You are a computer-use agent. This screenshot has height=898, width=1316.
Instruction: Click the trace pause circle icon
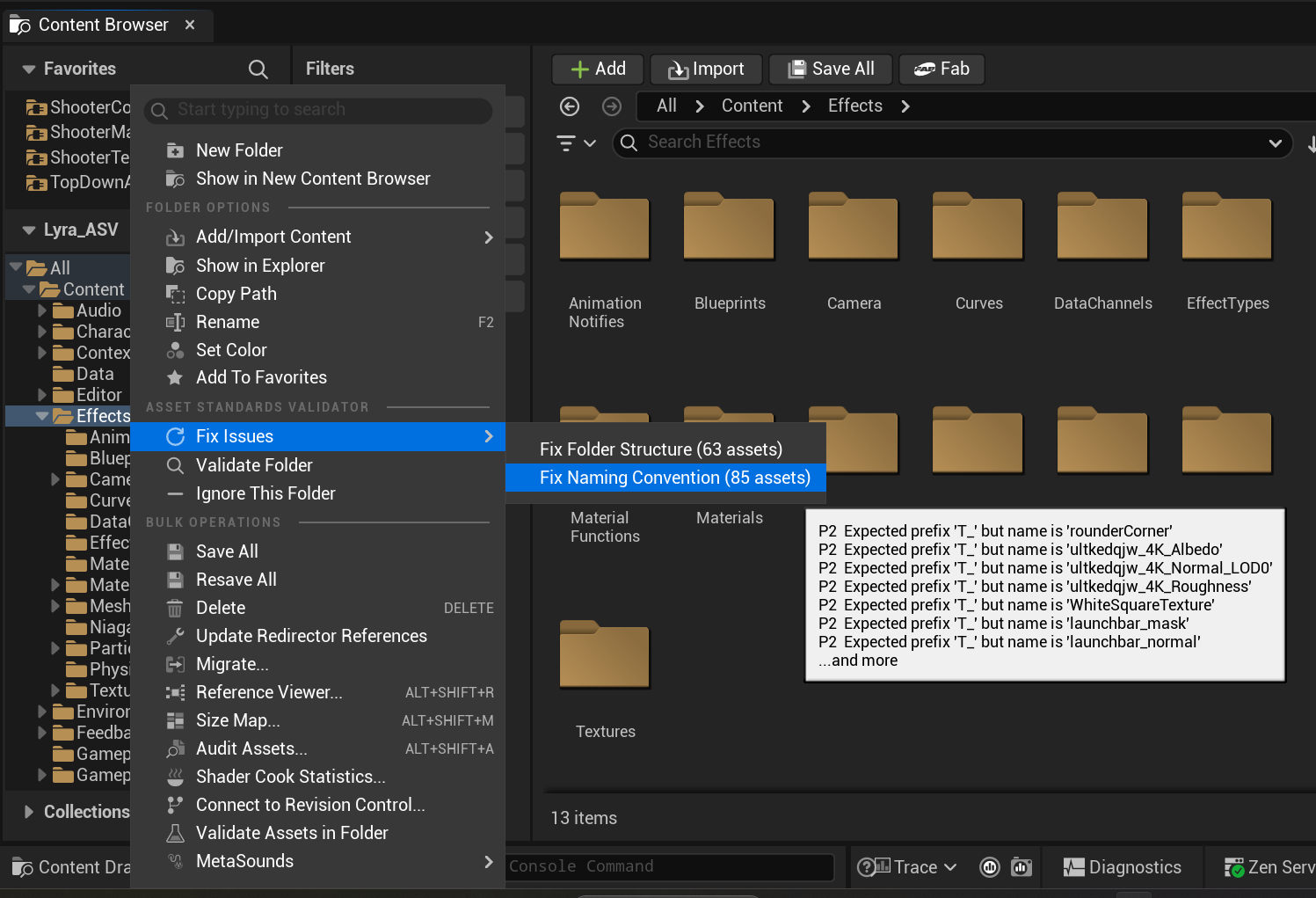click(x=990, y=867)
